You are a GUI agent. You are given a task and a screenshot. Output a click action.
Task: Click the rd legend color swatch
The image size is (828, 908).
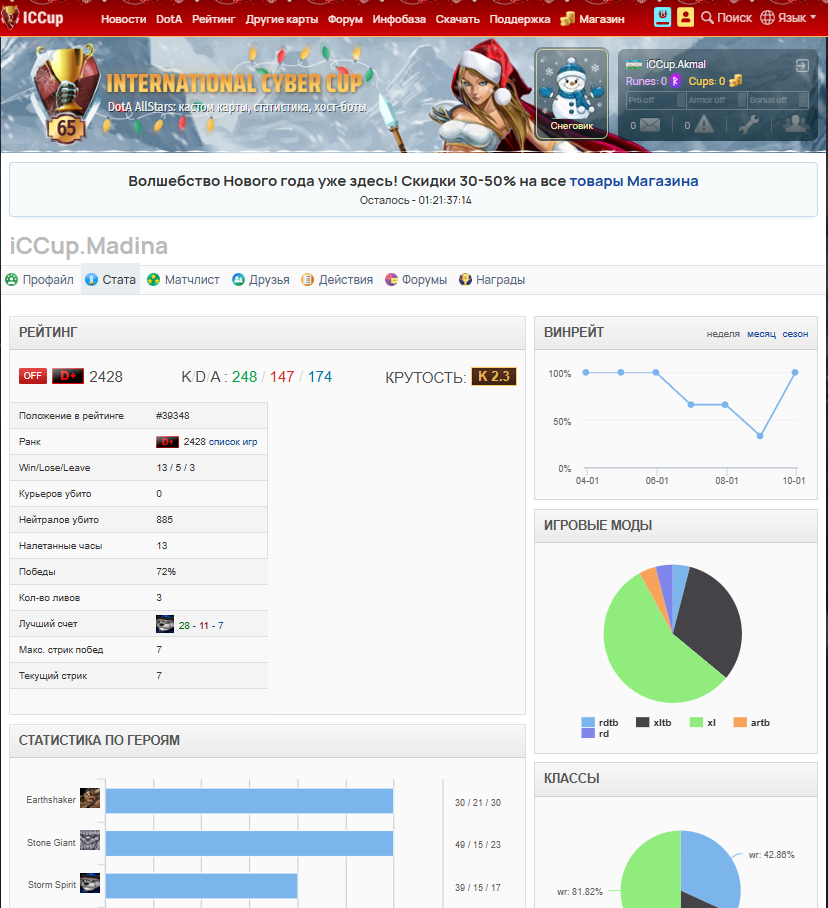point(588,733)
